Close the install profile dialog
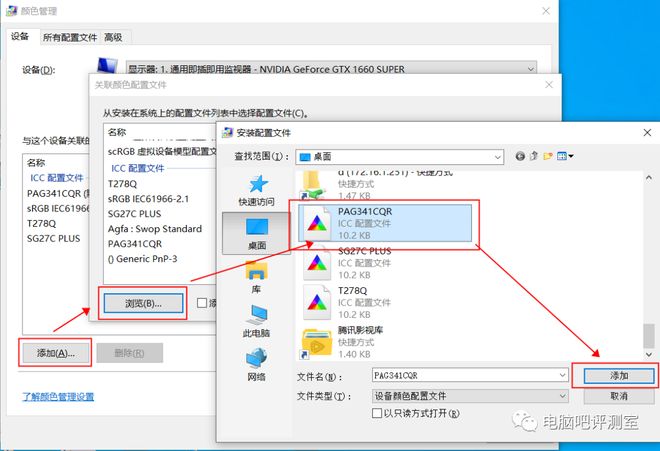The image size is (660, 451). [x=647, y=133]
